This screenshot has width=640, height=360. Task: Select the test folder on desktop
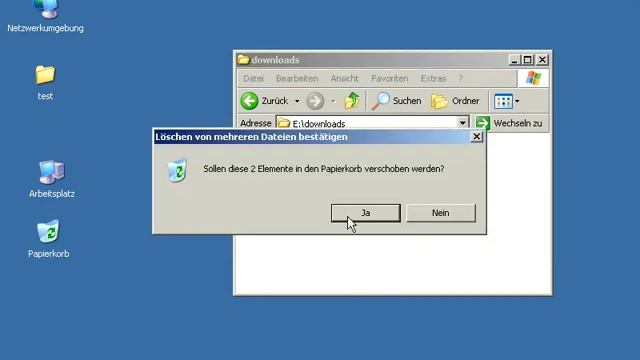point(45,83)
